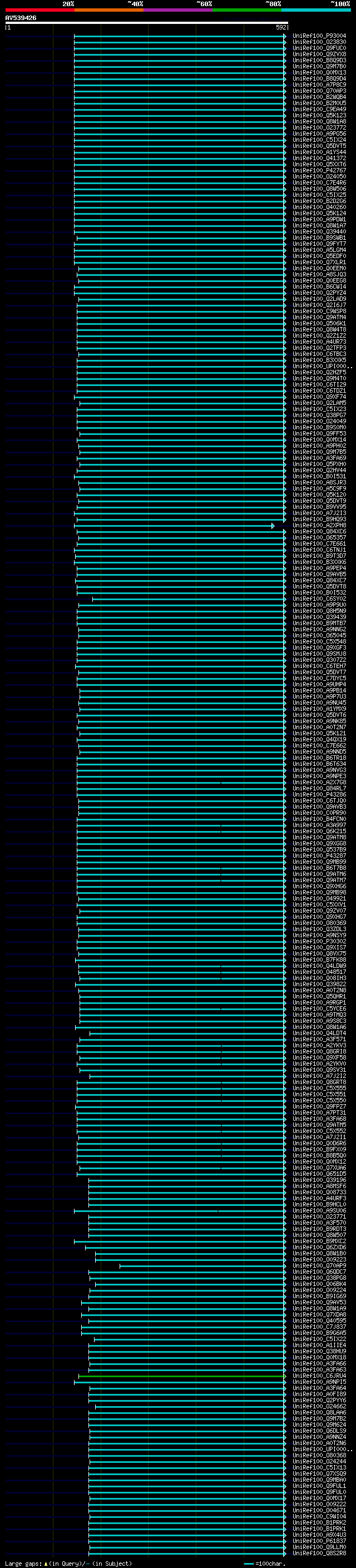Click the UniRef100_C6JRU4 label
The image size is (356, 1568).
point(319,1376)
